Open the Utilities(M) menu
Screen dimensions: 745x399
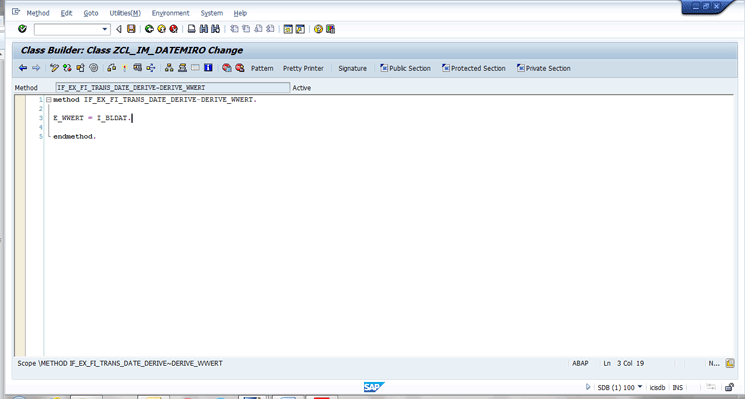coord(125,13)
